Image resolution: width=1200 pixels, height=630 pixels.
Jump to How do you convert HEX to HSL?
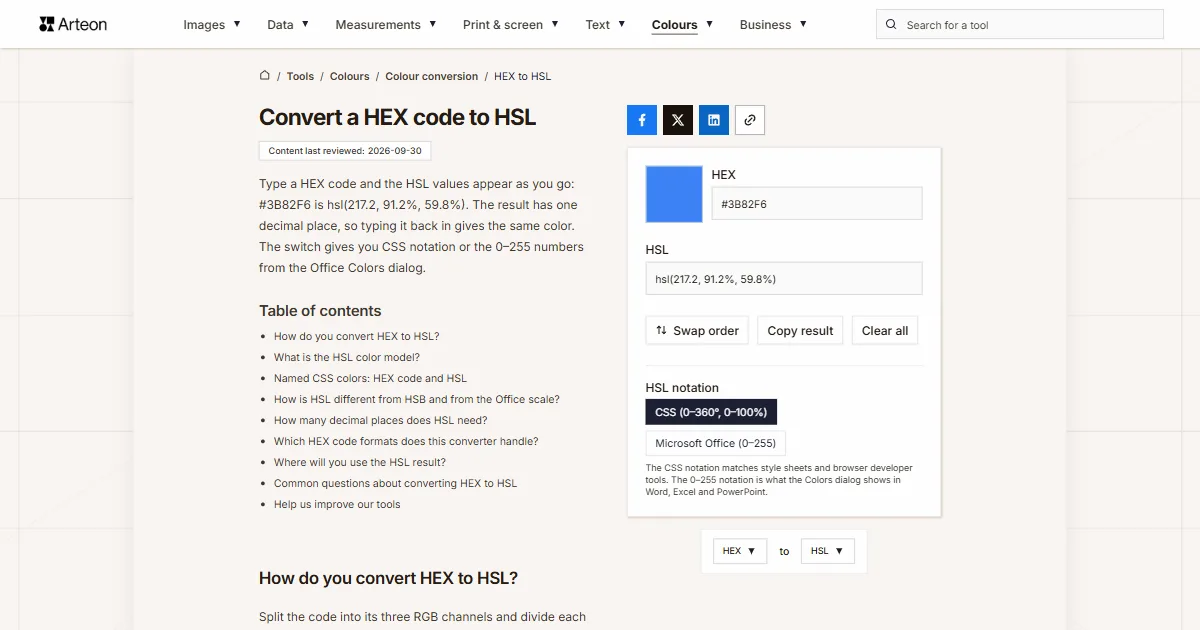tap(357, 336)
